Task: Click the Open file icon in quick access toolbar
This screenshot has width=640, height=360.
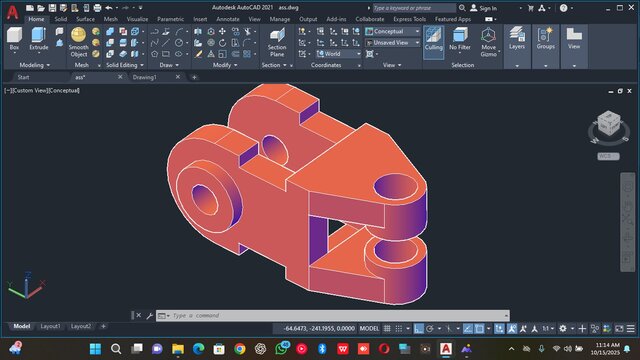Action: 41,8
